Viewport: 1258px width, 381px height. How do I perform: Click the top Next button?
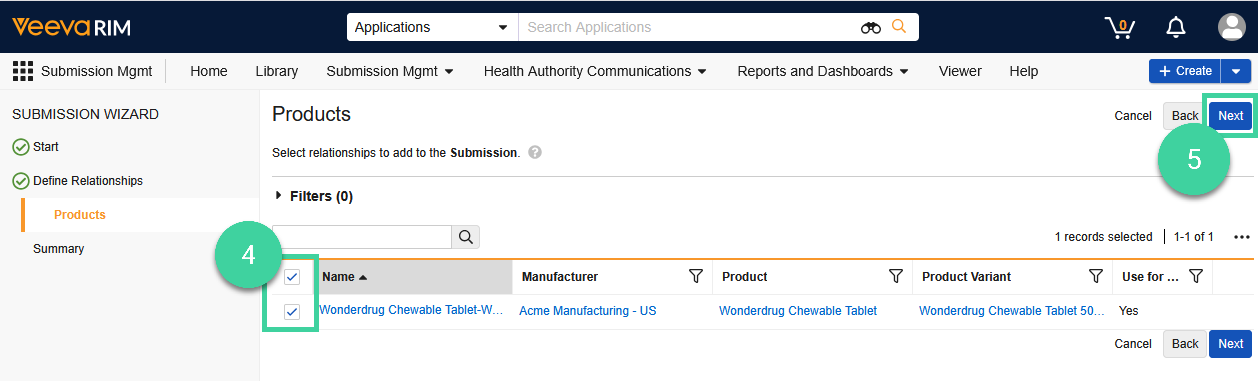(x=1230, y=116)
